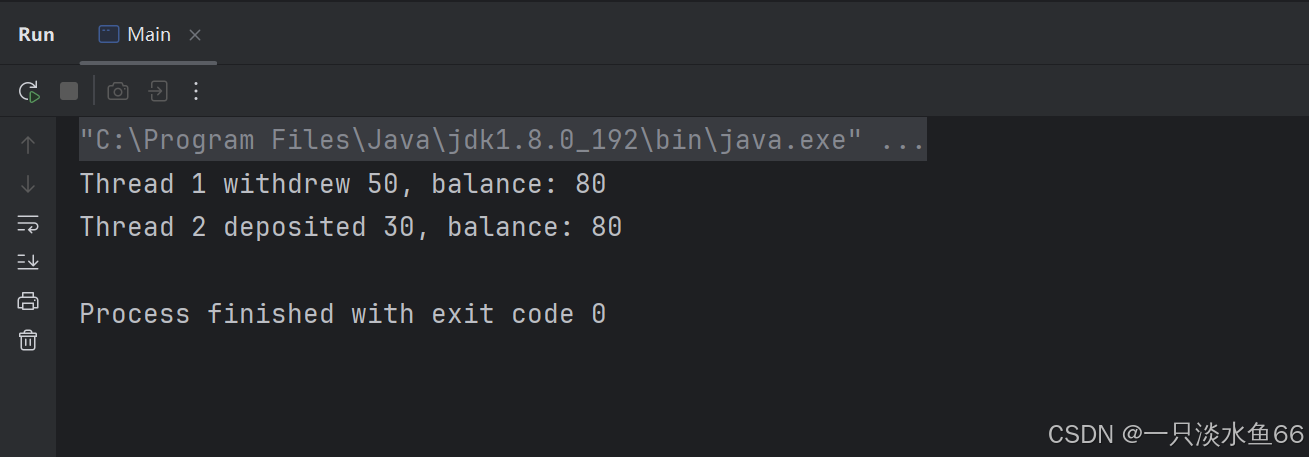Open the three-dot more options menu
Image resolution: width=1309 pixels, height=457 pixels.
click(x=196, y=92)
